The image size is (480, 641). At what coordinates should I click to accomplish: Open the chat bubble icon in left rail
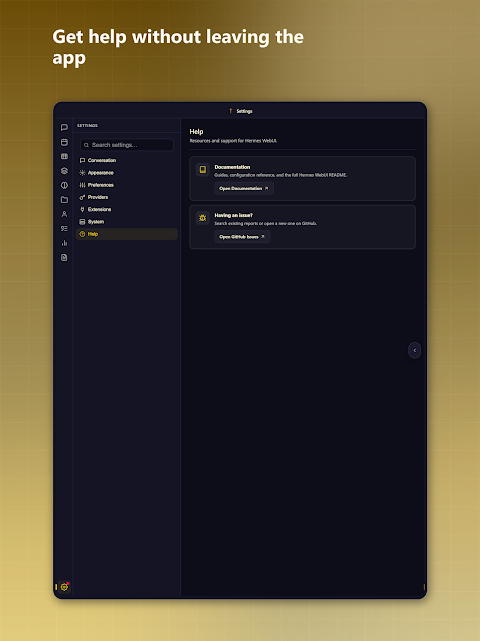pyautogui.click(x=64, y=128)
